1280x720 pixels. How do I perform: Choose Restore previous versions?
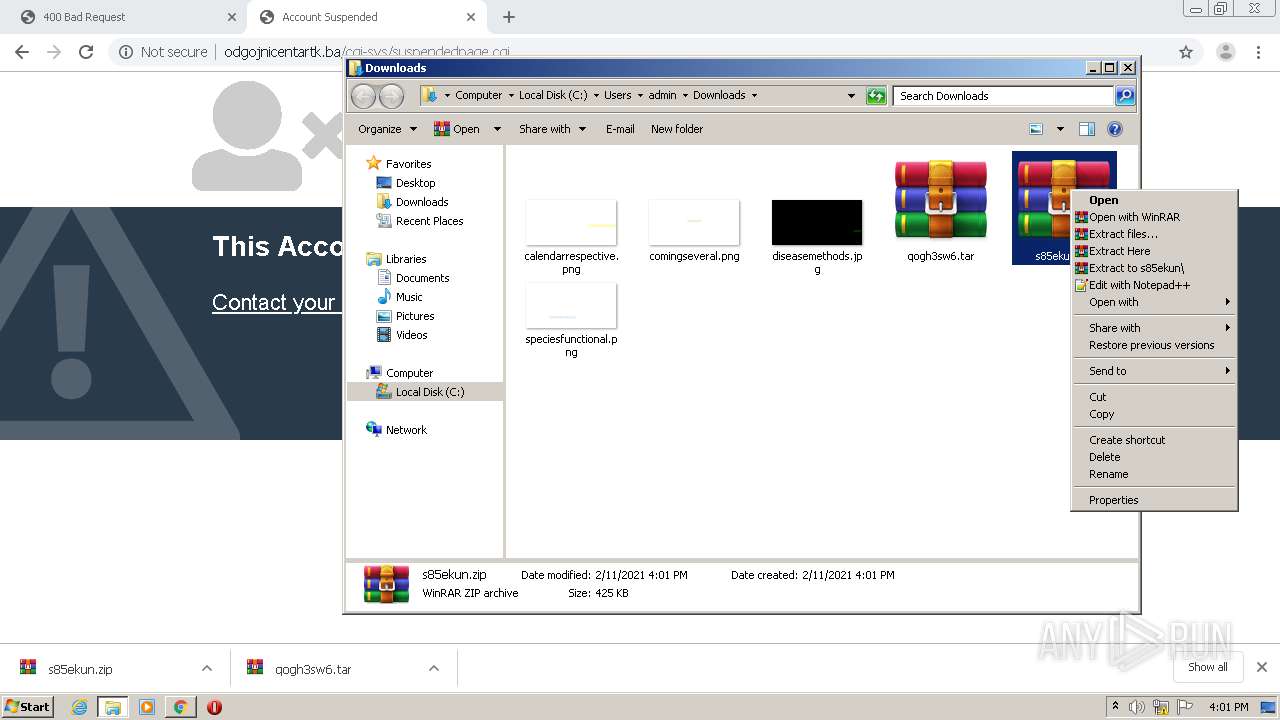[1154, 345]
